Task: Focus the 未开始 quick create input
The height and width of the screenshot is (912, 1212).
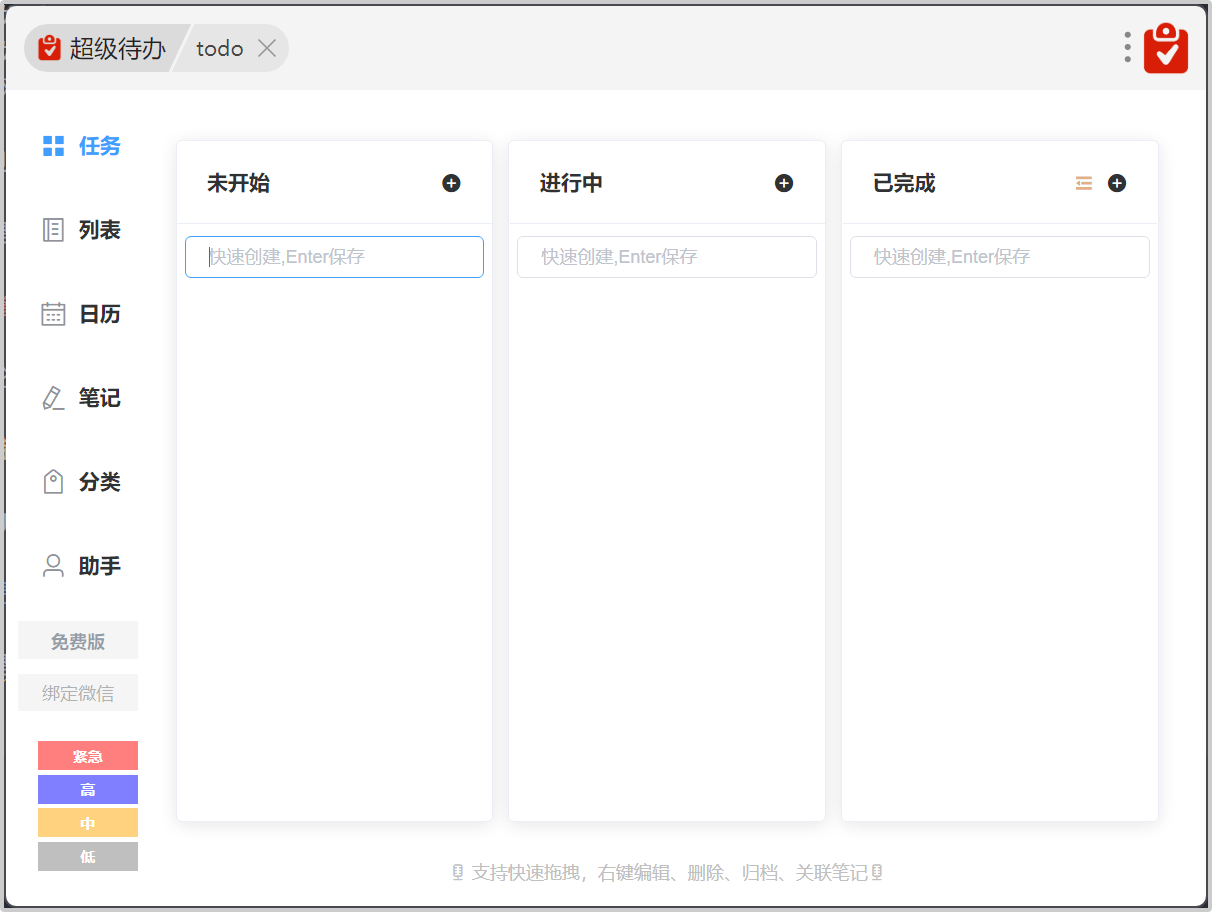Action: click(x=334, y=257)
